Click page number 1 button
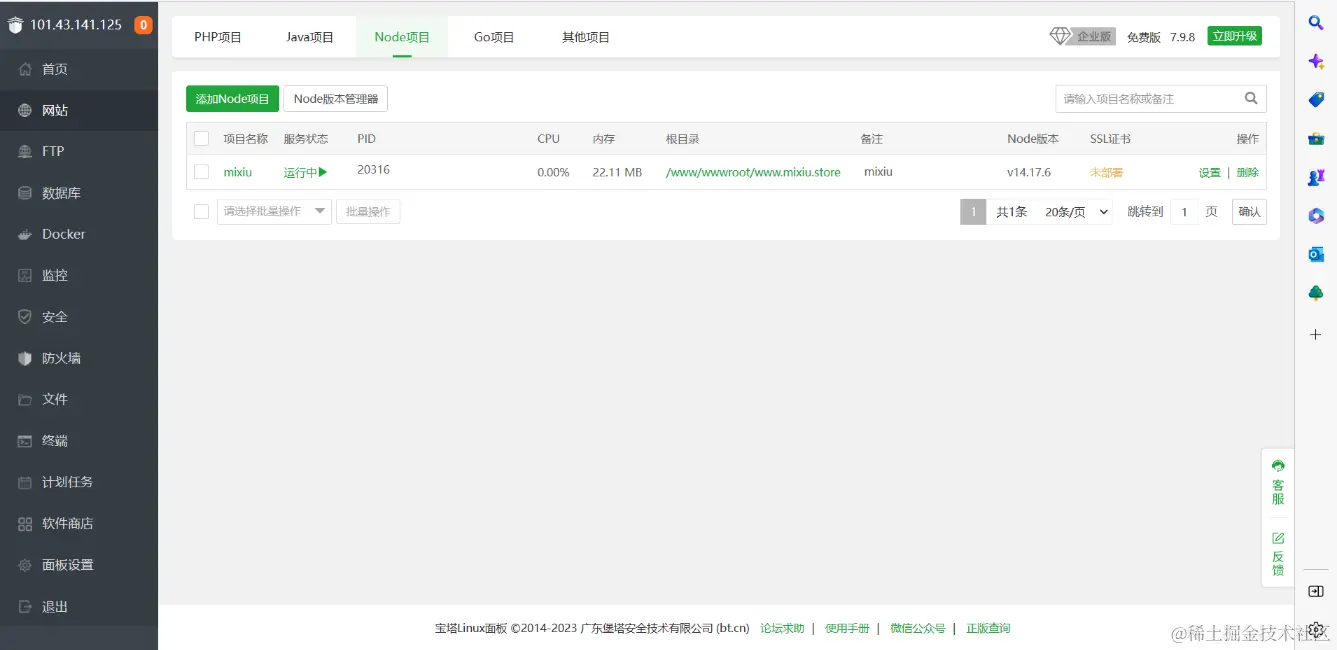Image resolution: width=1337 pixels, height=650 pixels. tap(973, 212)
